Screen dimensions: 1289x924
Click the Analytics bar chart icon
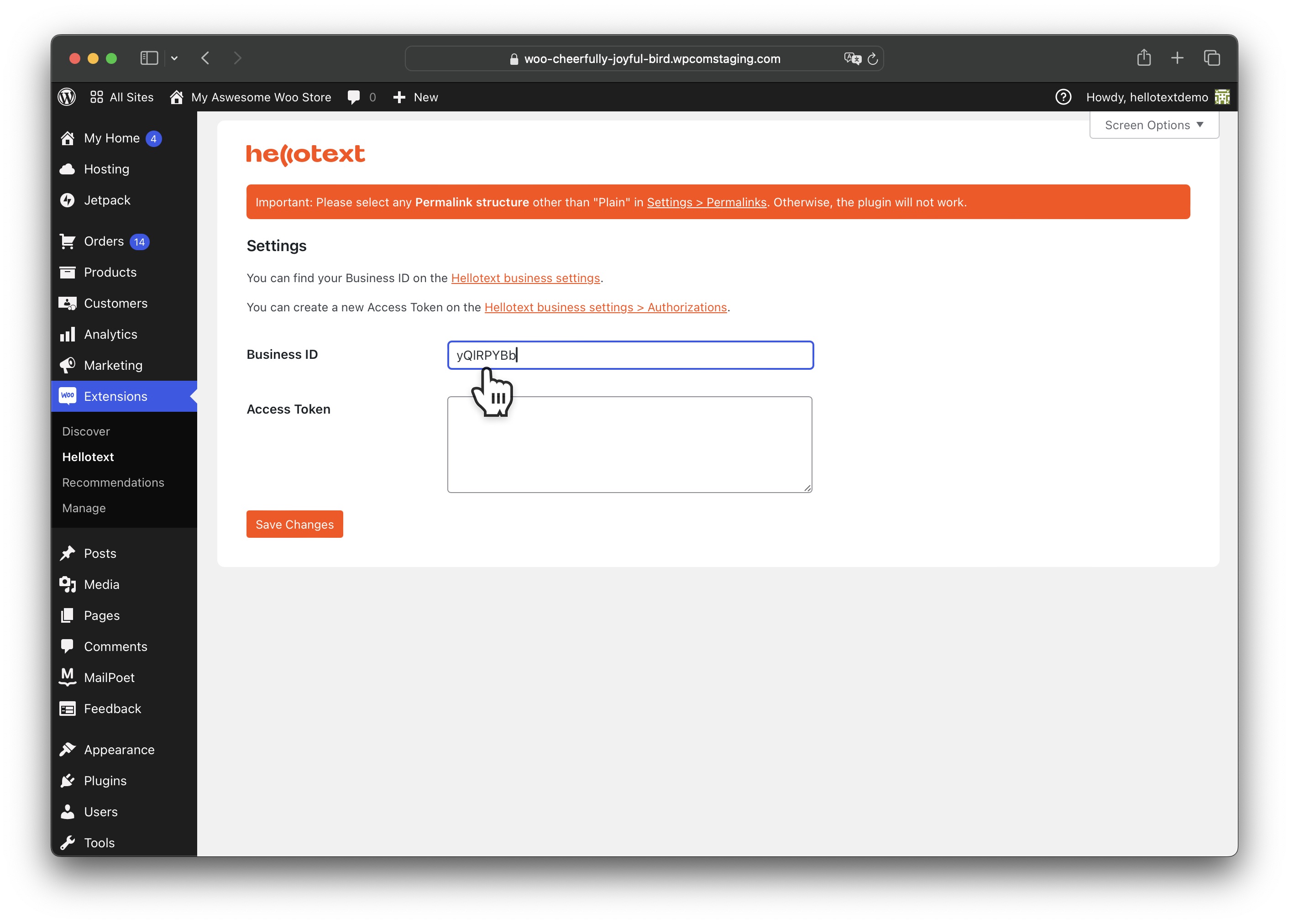[x=68, y=334]
